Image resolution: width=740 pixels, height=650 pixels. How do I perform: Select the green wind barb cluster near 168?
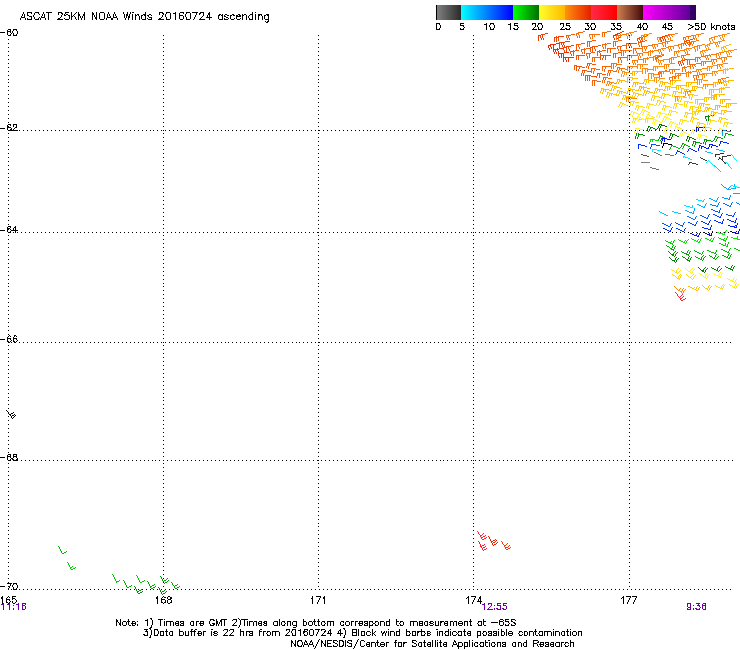point(146,584)
